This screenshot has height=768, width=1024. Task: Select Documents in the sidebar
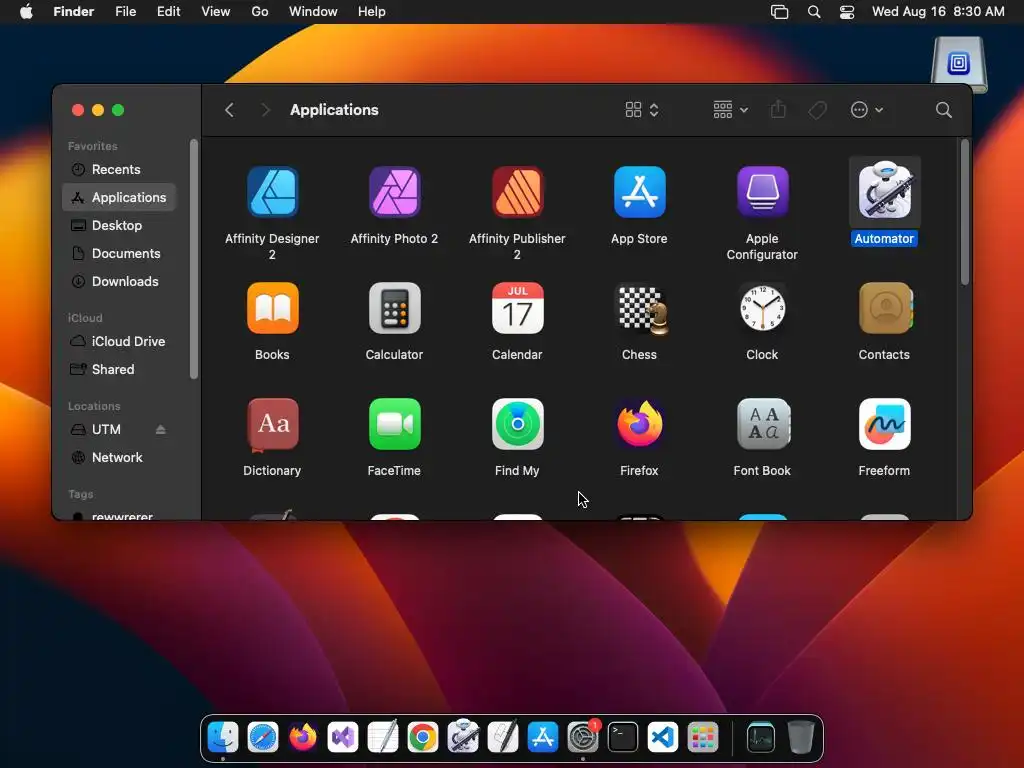click(x=120, y=253)
